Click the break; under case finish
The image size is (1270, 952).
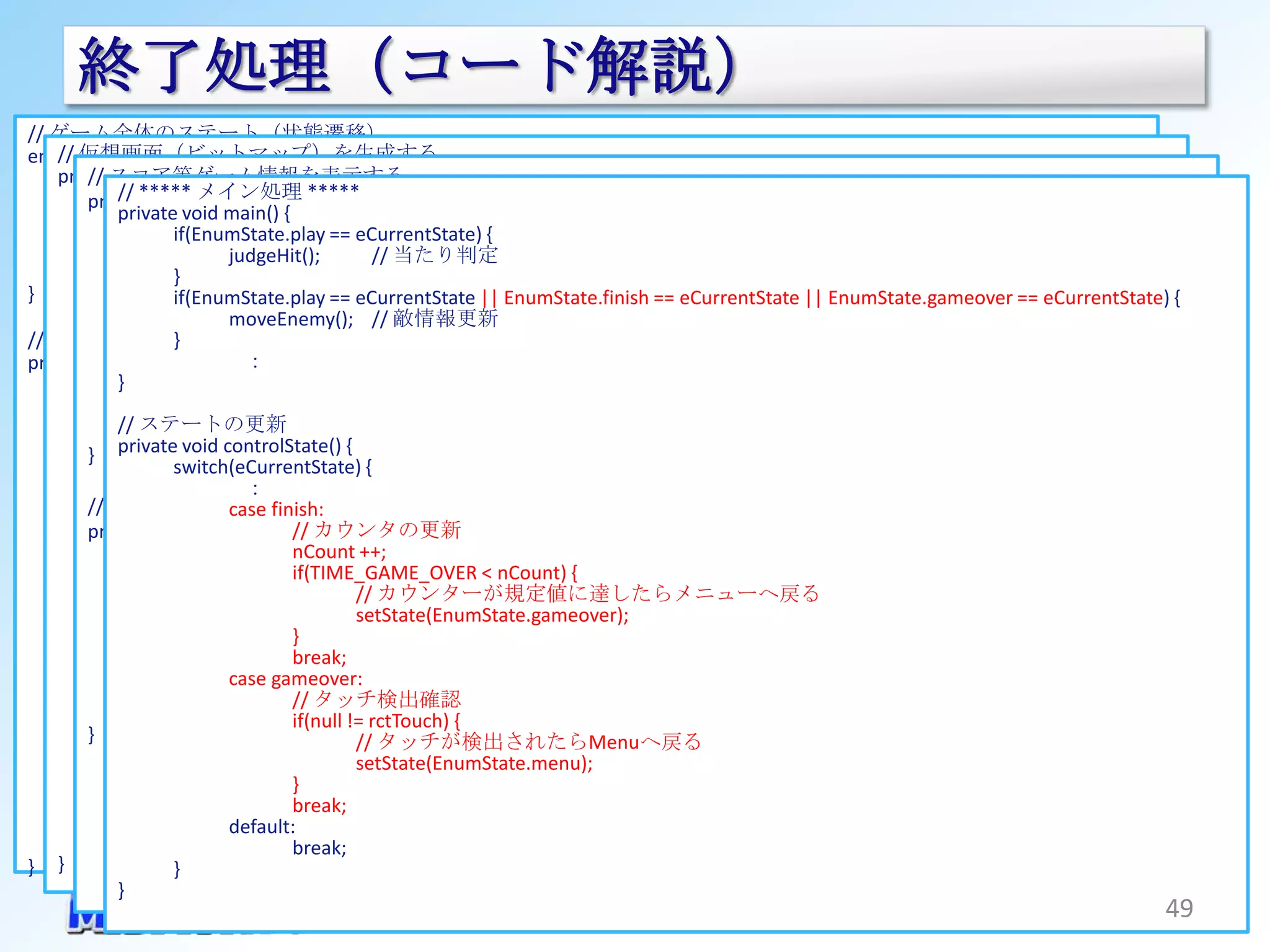click(319, 658)
